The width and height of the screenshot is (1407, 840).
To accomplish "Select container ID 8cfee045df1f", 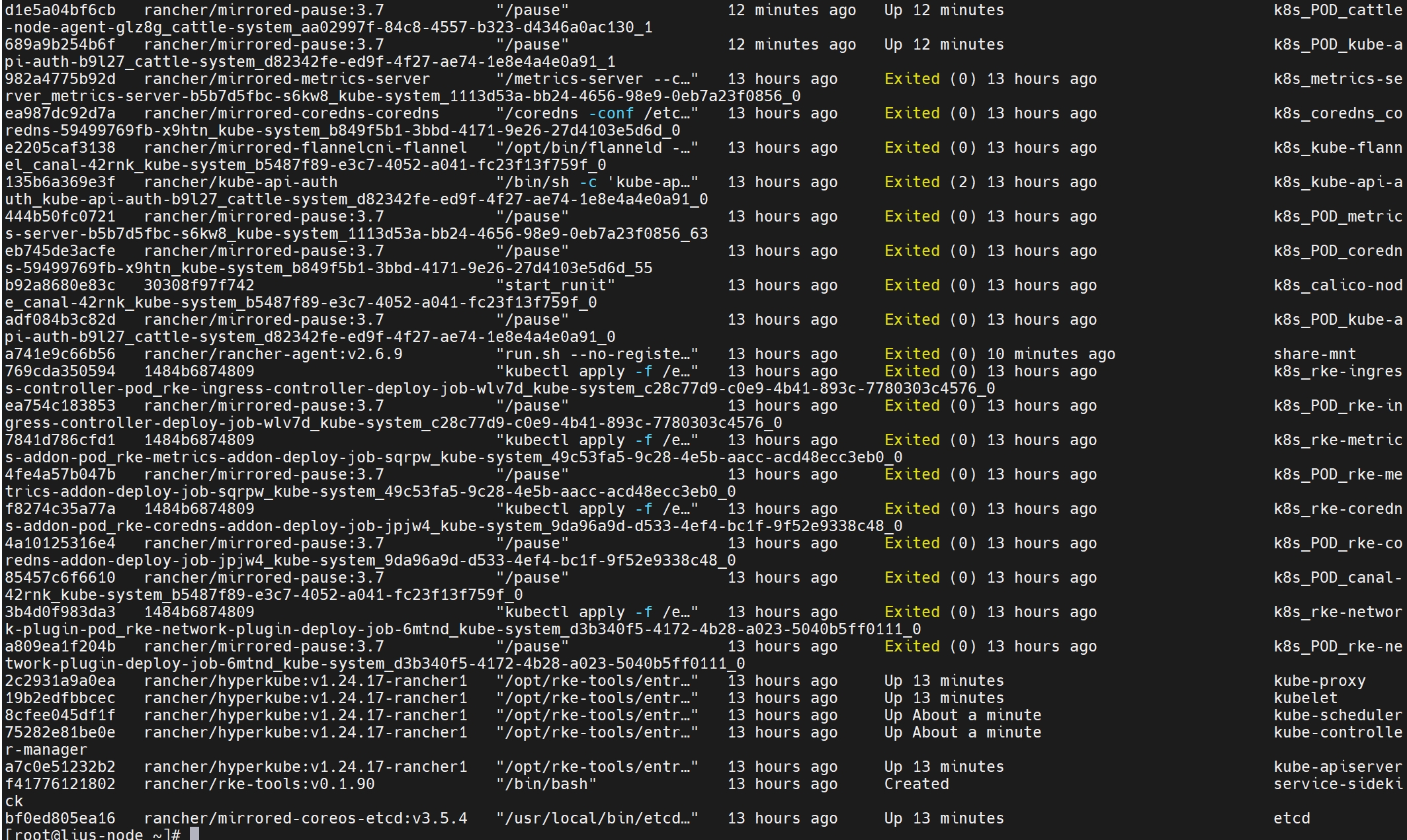I will [x=60, y=716].
